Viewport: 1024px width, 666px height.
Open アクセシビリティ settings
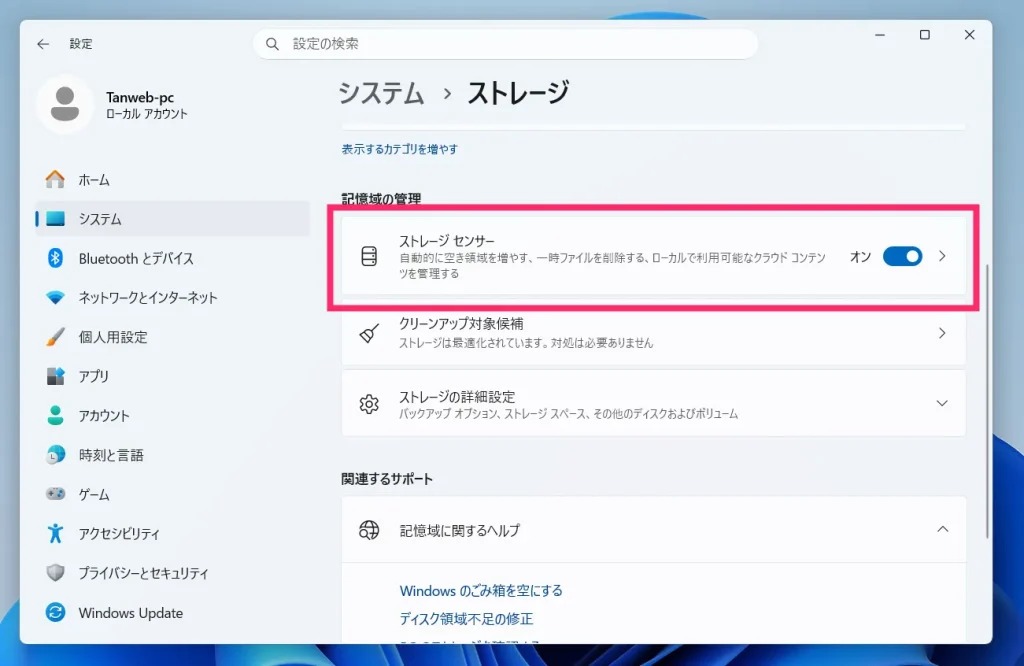coord(172,533)
